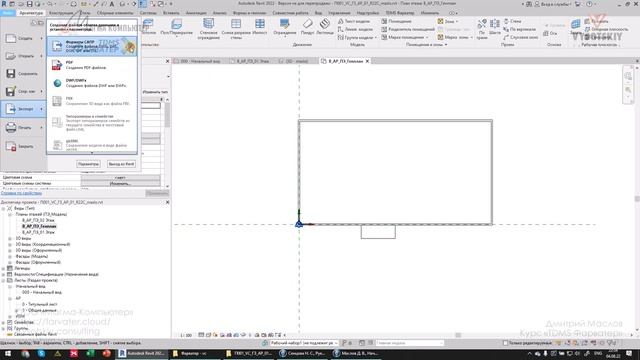Open the Сохр. как (Save as) submenu

(x=23, y=91)
